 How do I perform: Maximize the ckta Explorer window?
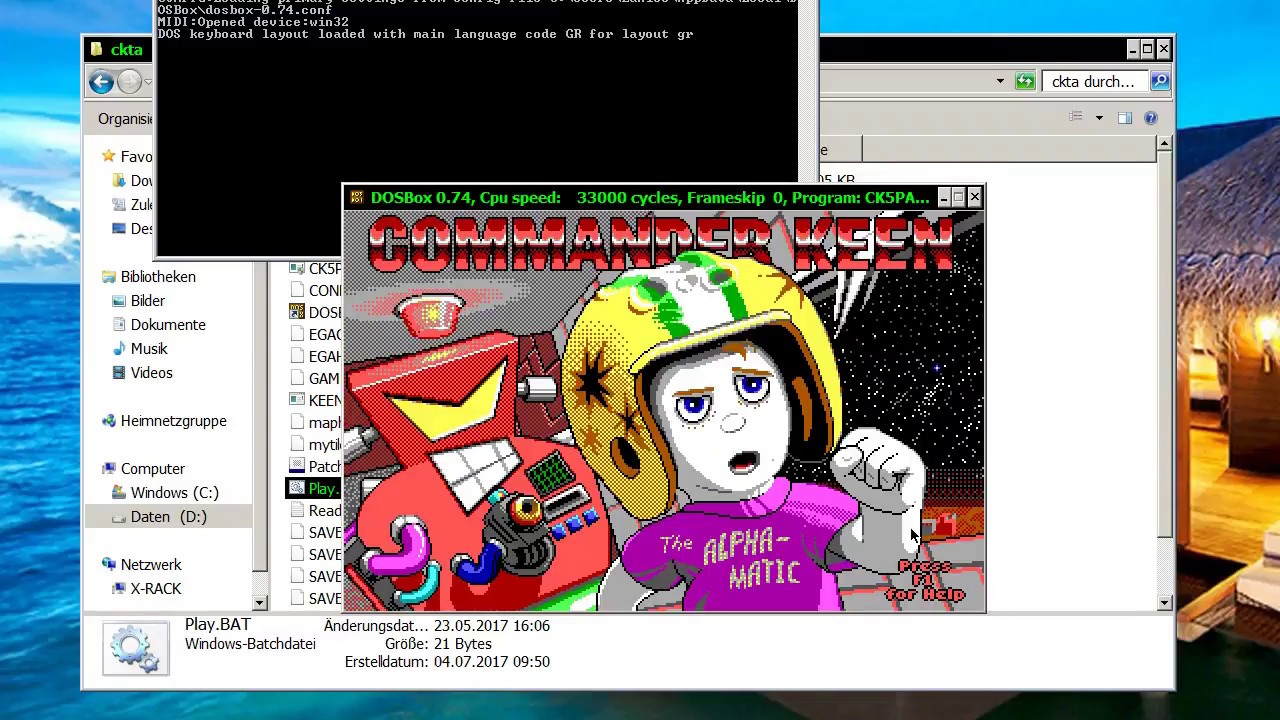pos(1148,49)
